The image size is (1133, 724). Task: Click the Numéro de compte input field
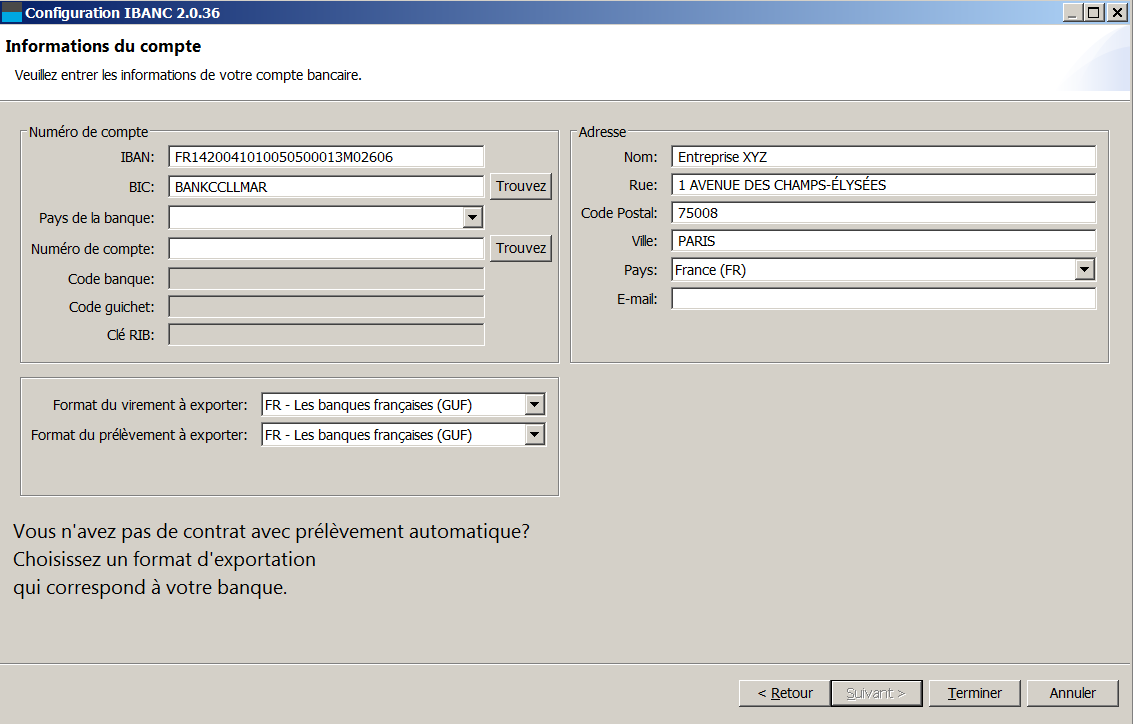tap(326, 249)
